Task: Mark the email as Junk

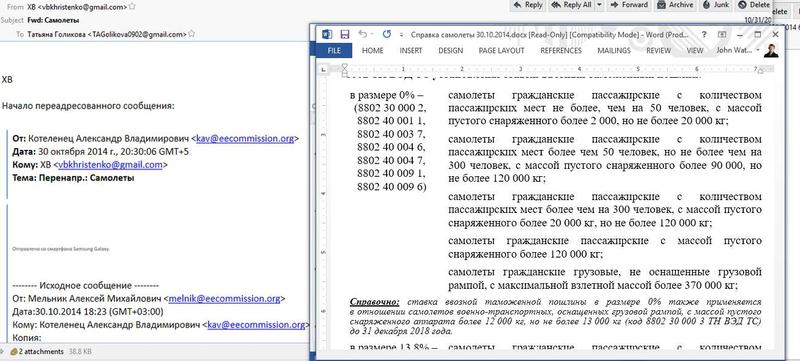Action: click(715, 5)
